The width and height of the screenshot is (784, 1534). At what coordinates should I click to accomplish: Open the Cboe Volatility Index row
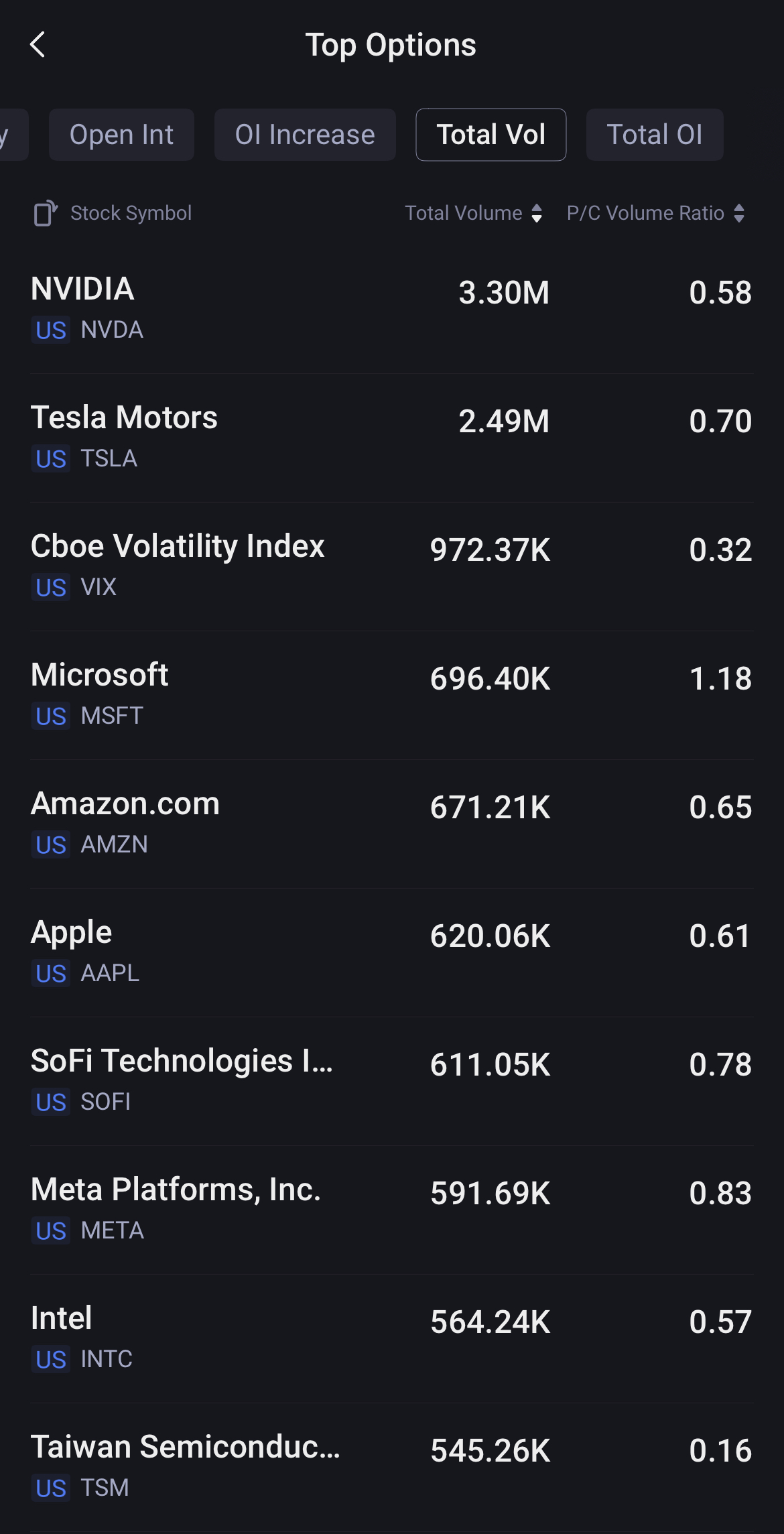(x=391, y=566)
